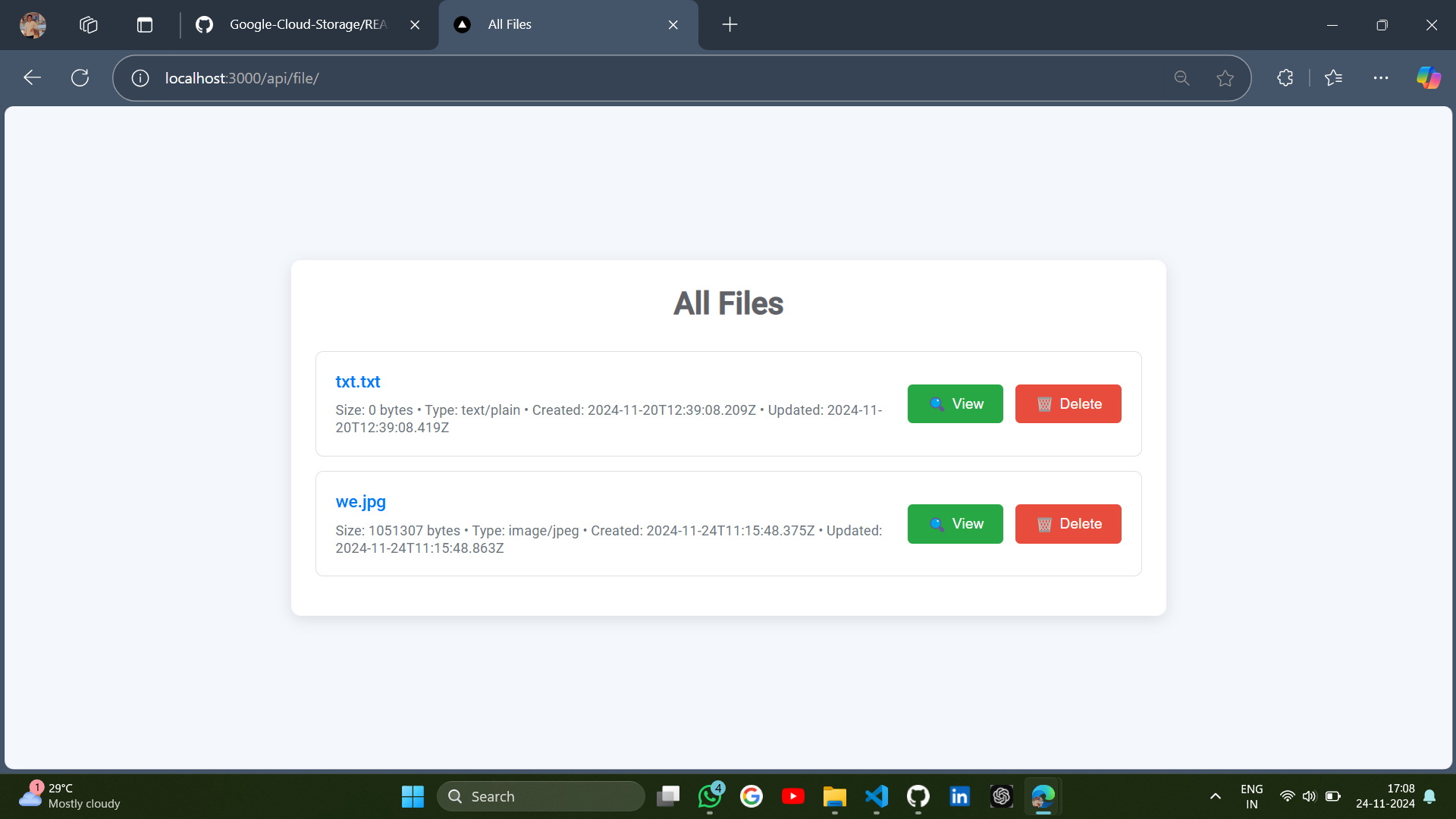
Task: Open the battery status icon
Action: pos(1333,796)
